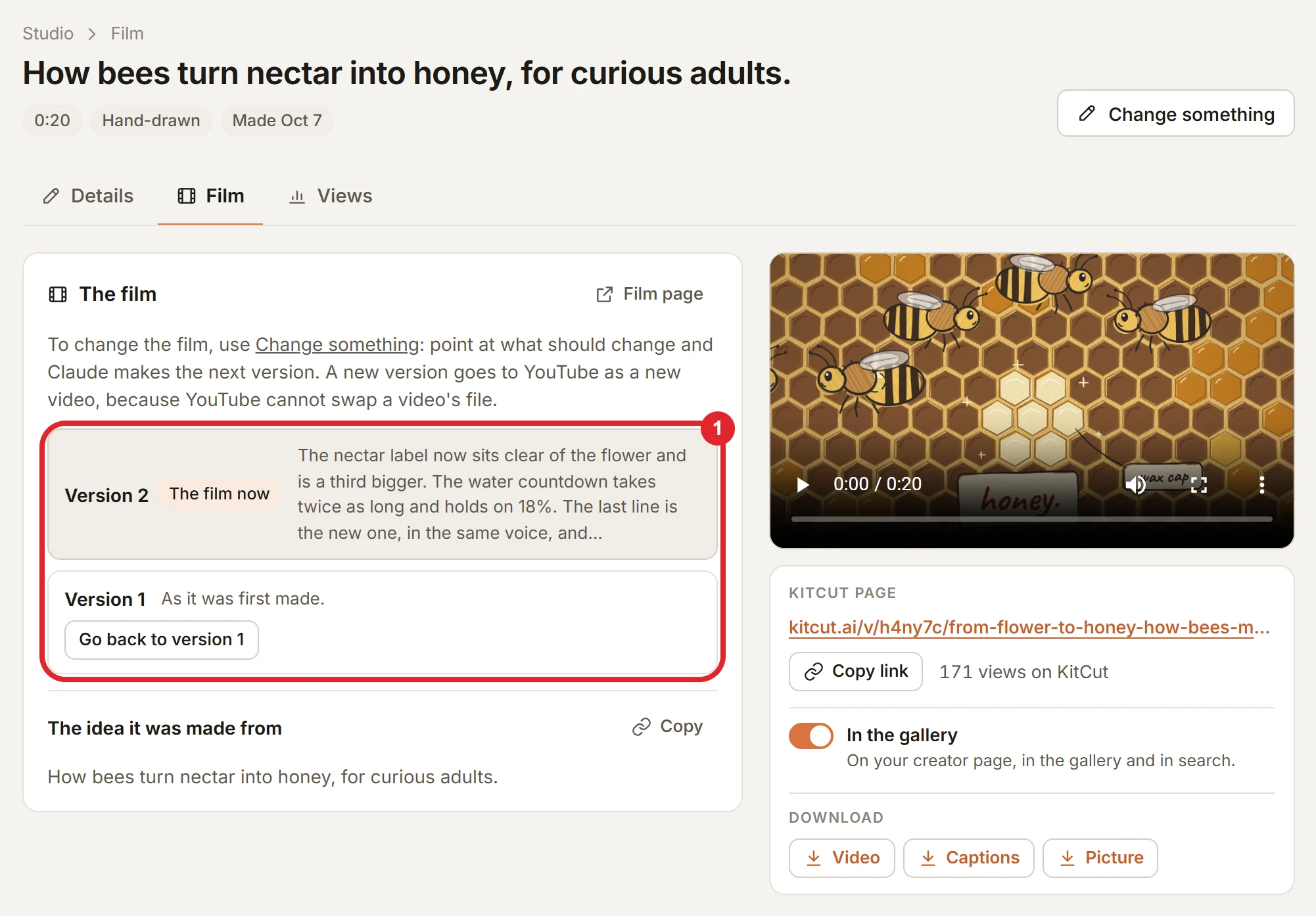Click the video progress bar
The height and width of the screenshot is (916, 1316).
coord(1031,519)
